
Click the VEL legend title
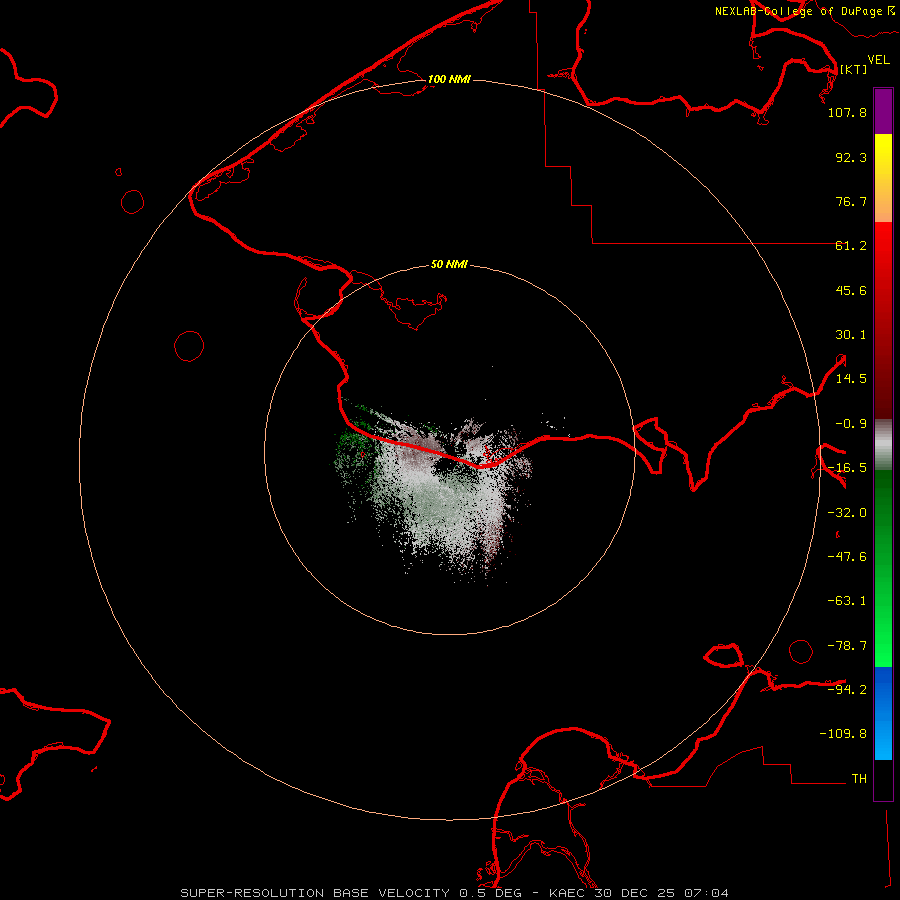[878, 60]
